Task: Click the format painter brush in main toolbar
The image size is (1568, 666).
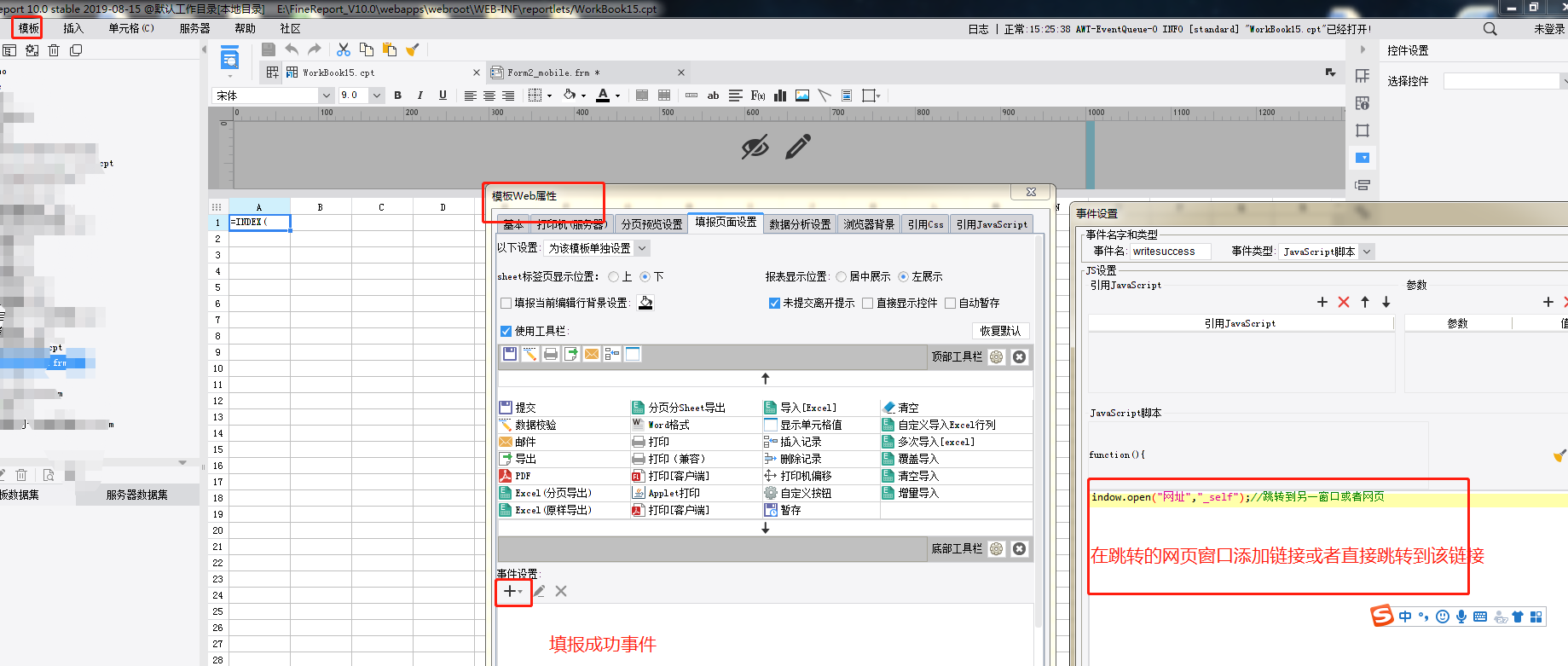Action: pos(413,49)
